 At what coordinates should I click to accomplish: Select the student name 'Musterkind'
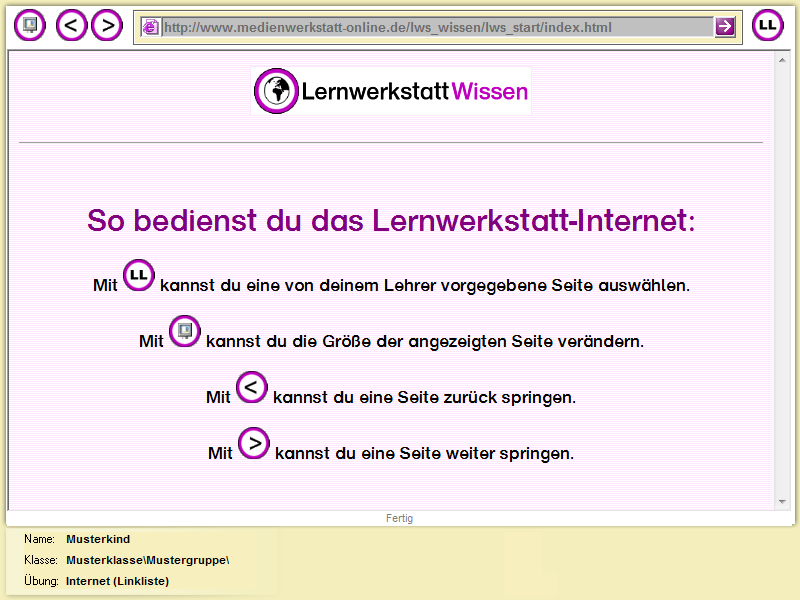pos(98,539)
